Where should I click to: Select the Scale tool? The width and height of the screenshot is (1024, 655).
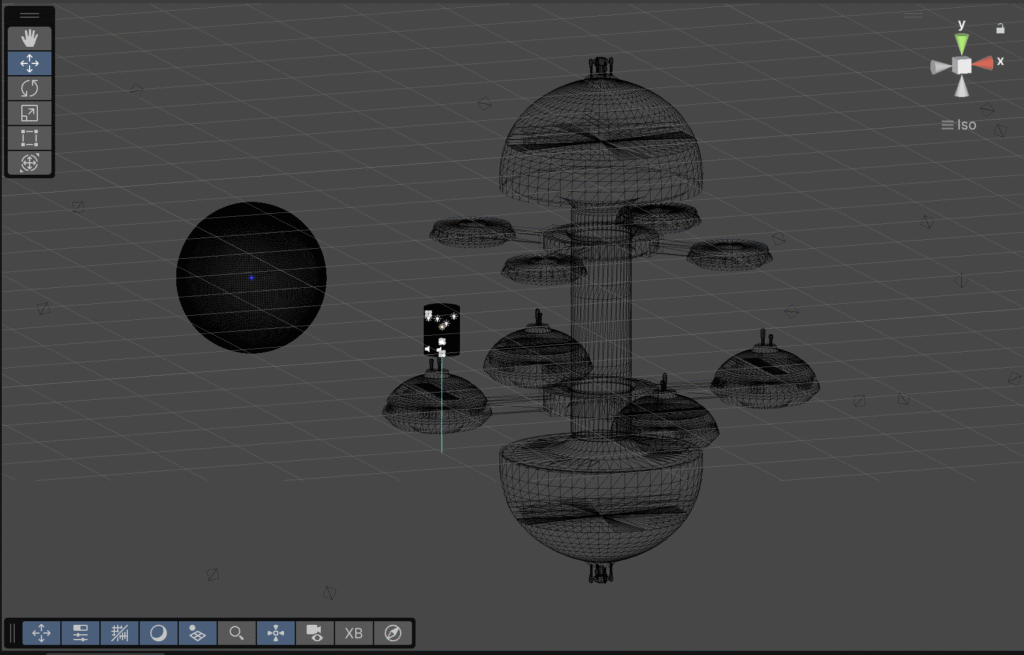(x=29, y=113)
